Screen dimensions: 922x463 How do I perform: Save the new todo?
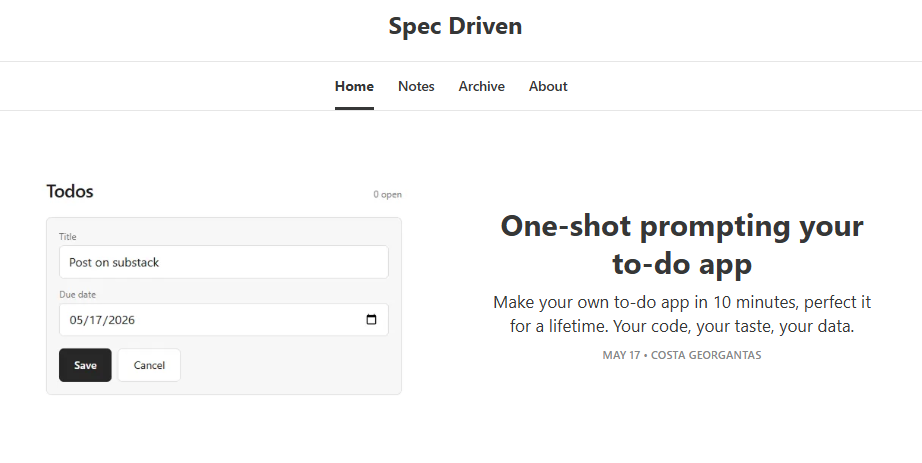(x=85, y=365)
